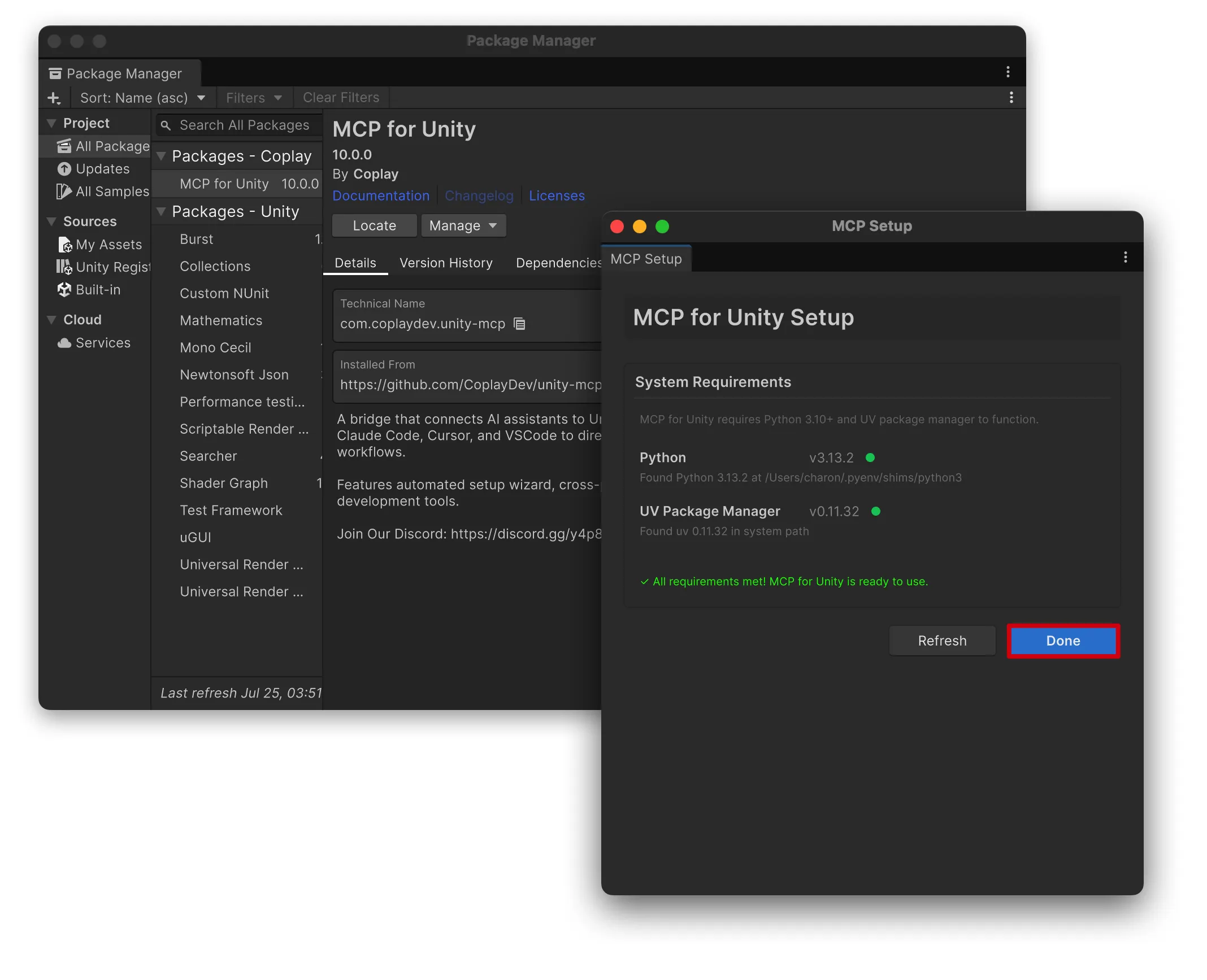Click the Refresh button
This screenshot has width=1207, height=980.
942,641
